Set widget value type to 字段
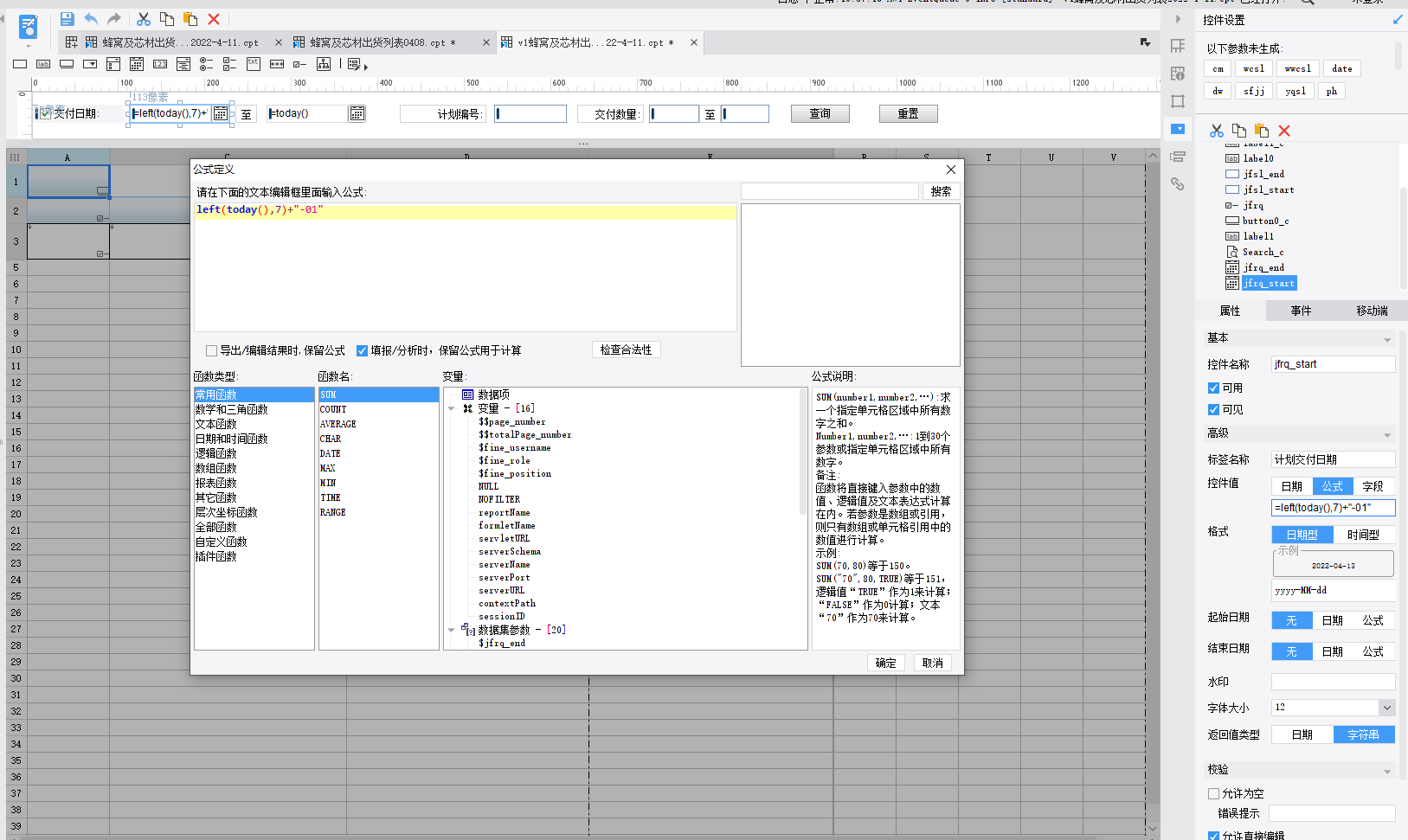 click(x=1373, y=486)
